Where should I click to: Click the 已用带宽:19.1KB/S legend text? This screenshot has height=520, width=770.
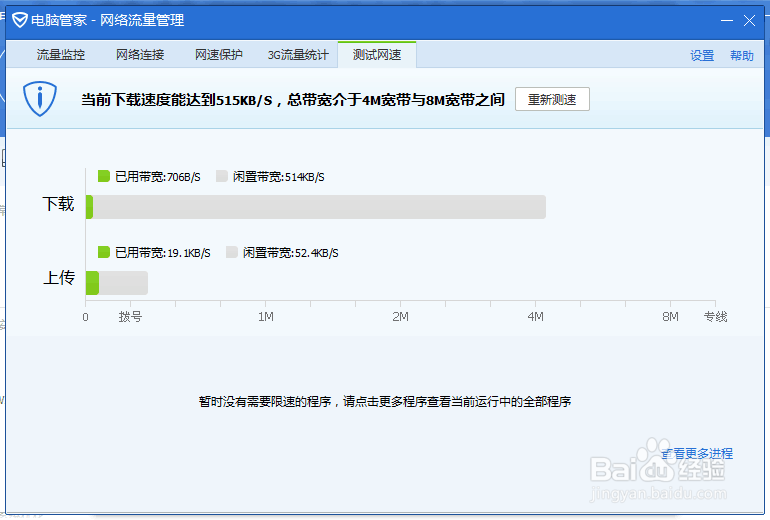[x=163, y=253]
